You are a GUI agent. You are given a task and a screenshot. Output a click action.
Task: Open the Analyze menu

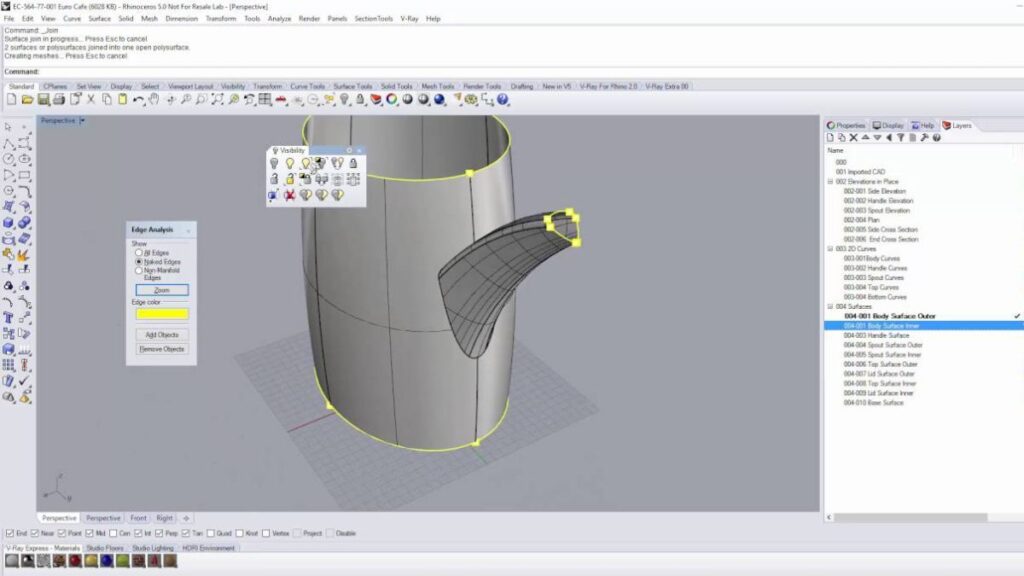[279, 18]
